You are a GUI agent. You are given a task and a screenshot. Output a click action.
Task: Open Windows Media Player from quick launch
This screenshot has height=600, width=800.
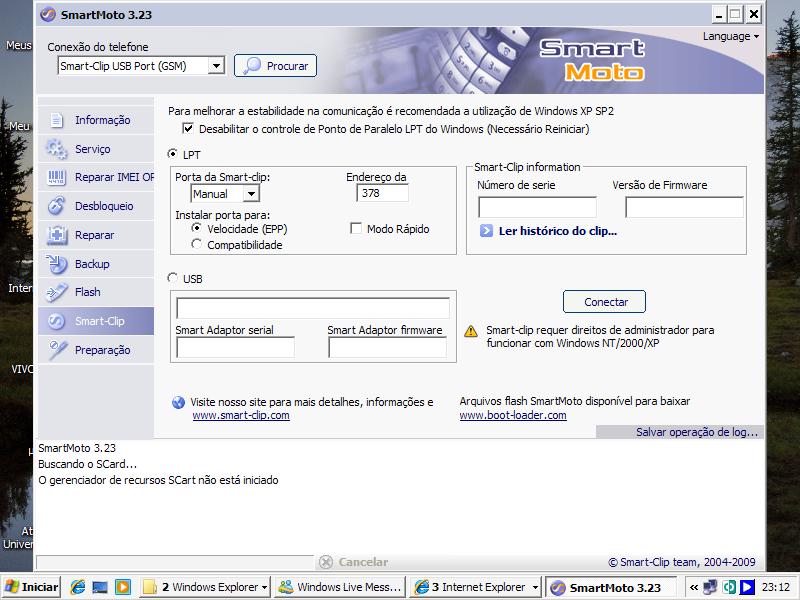122,587
